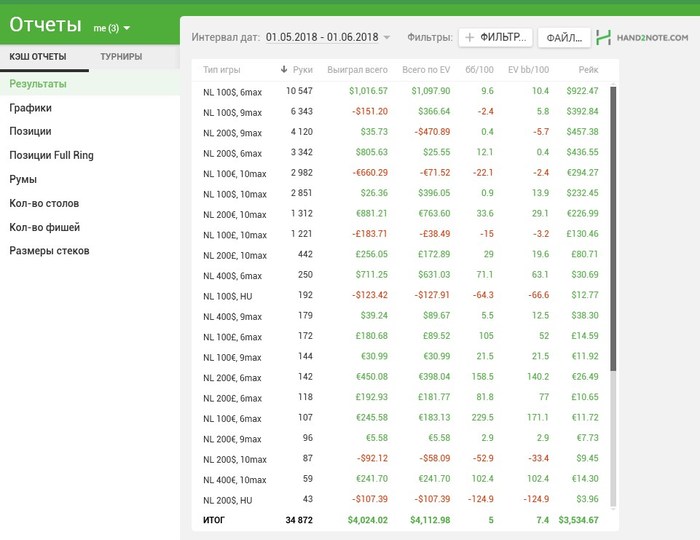Click the total rake $3,534.67
The width and height of the screenshot is (700, 540).
click(579, 520)
